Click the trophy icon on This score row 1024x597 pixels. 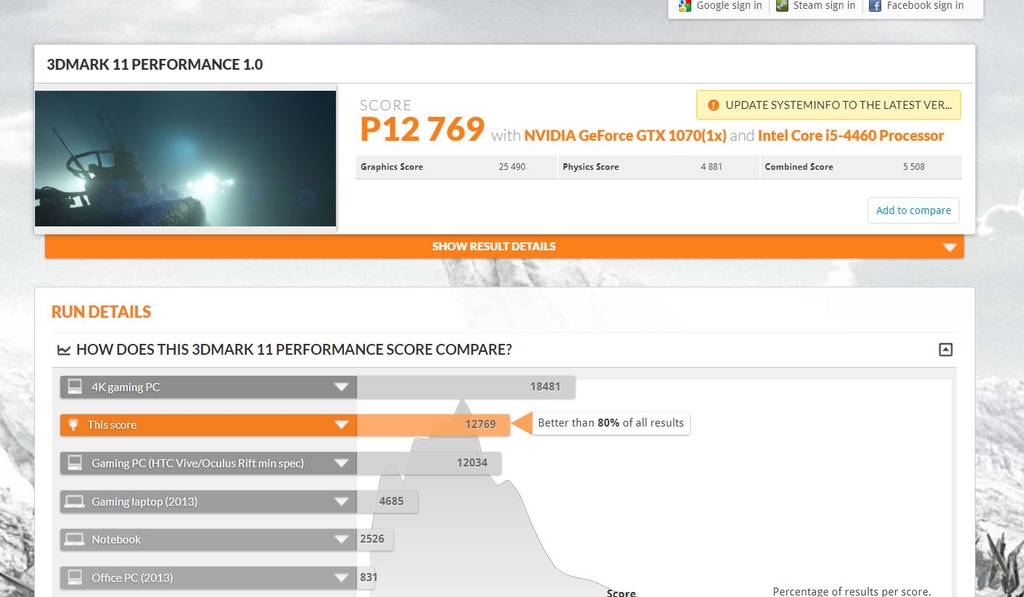pyautogui.click(x=73, y=425)
